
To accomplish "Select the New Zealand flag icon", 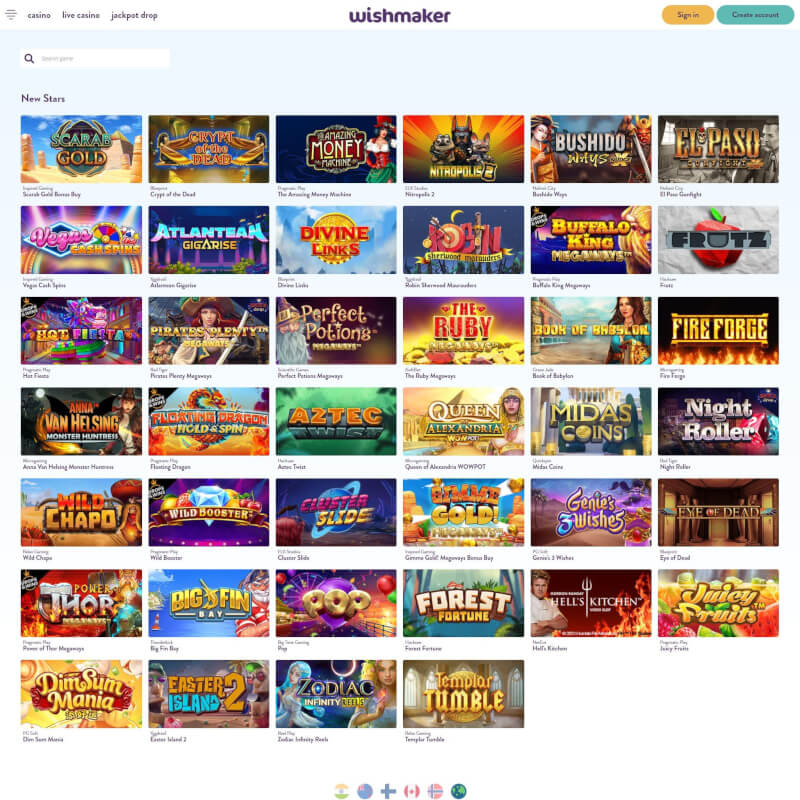I will coord(365,791).
